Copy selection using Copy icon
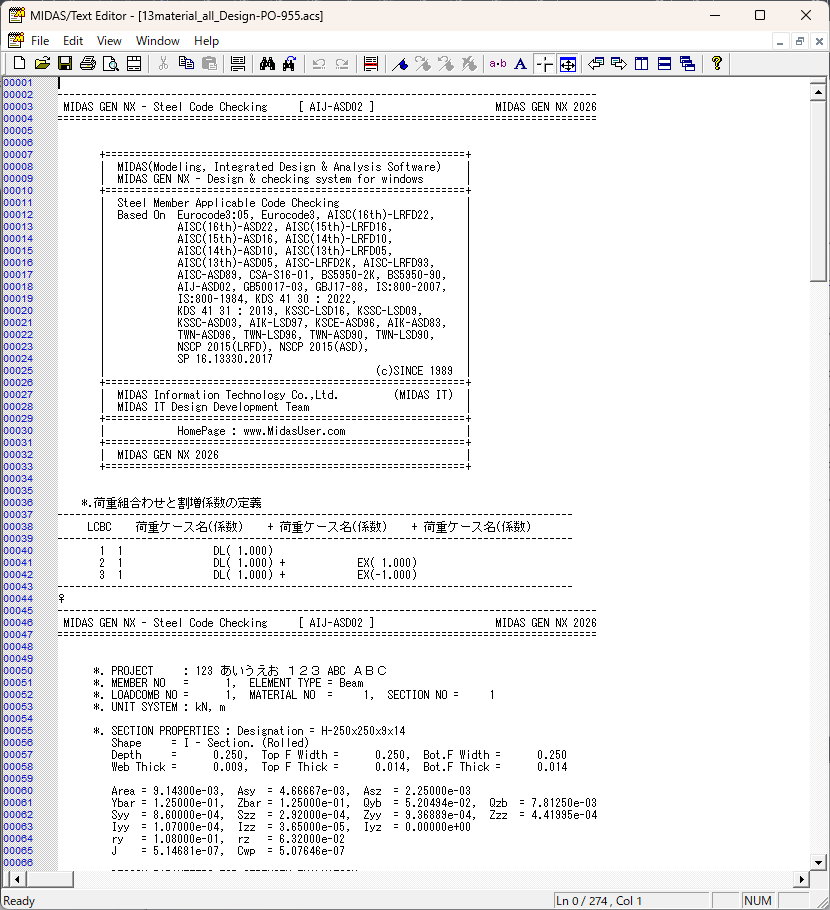Viewport: 830px width, 910px height. click(186, 63)
